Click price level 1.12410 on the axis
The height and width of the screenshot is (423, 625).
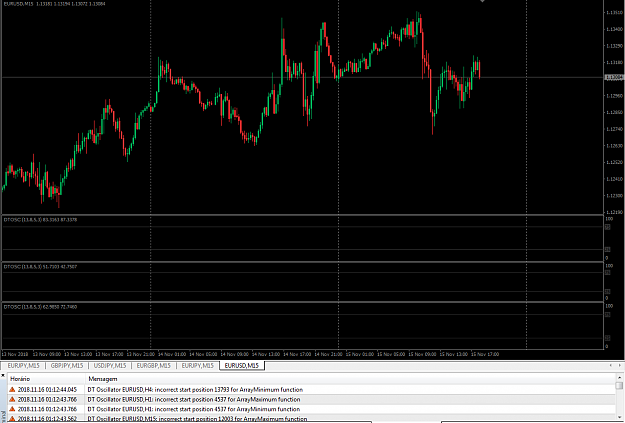[614, 179]
